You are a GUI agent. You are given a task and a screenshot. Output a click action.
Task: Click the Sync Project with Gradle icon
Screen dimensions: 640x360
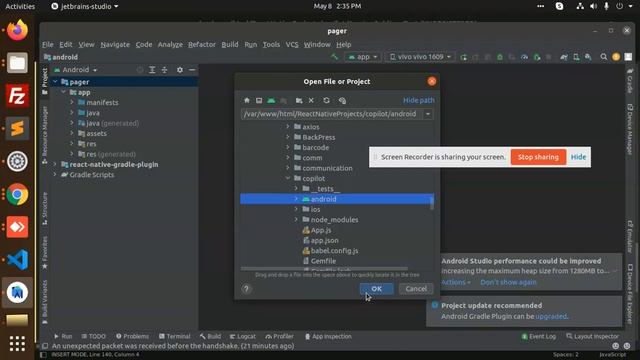[x=564, y=57]
